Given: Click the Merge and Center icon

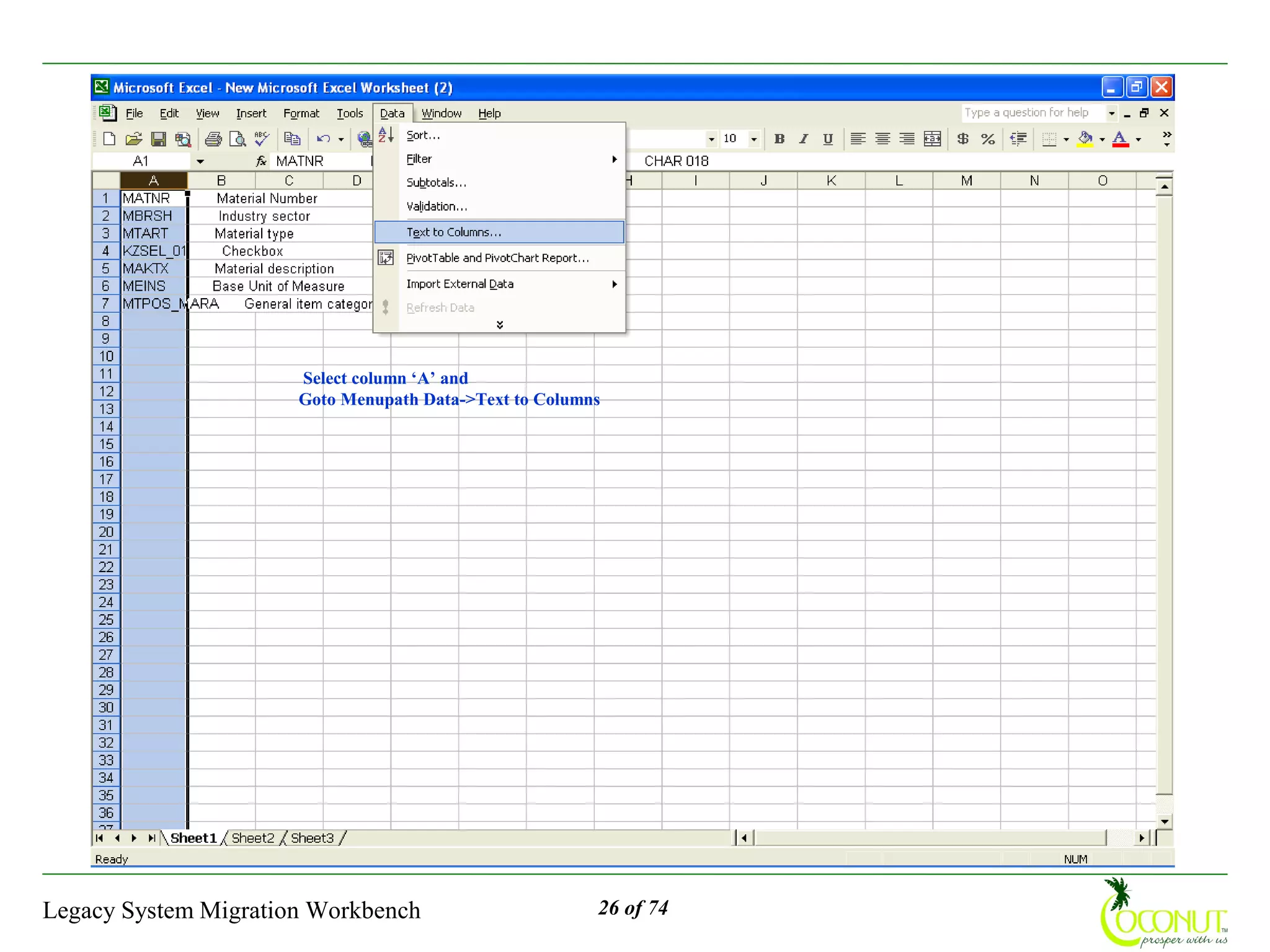Looking at the screenshot, I should [932, 139].
